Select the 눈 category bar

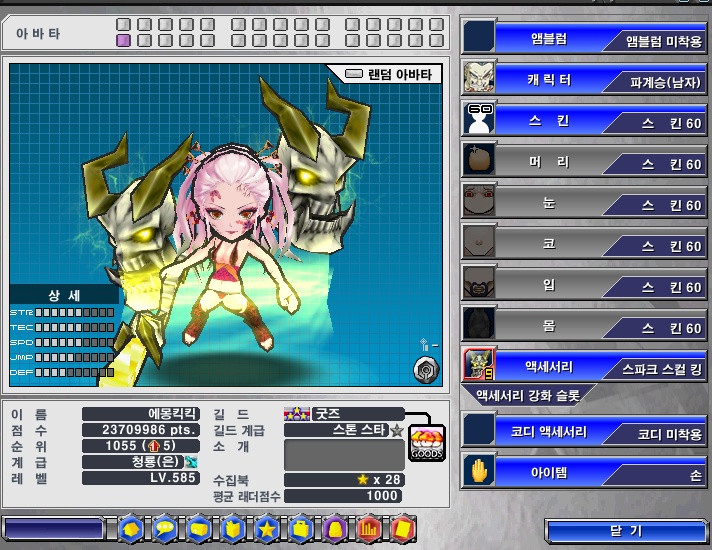tap(549, 202)
